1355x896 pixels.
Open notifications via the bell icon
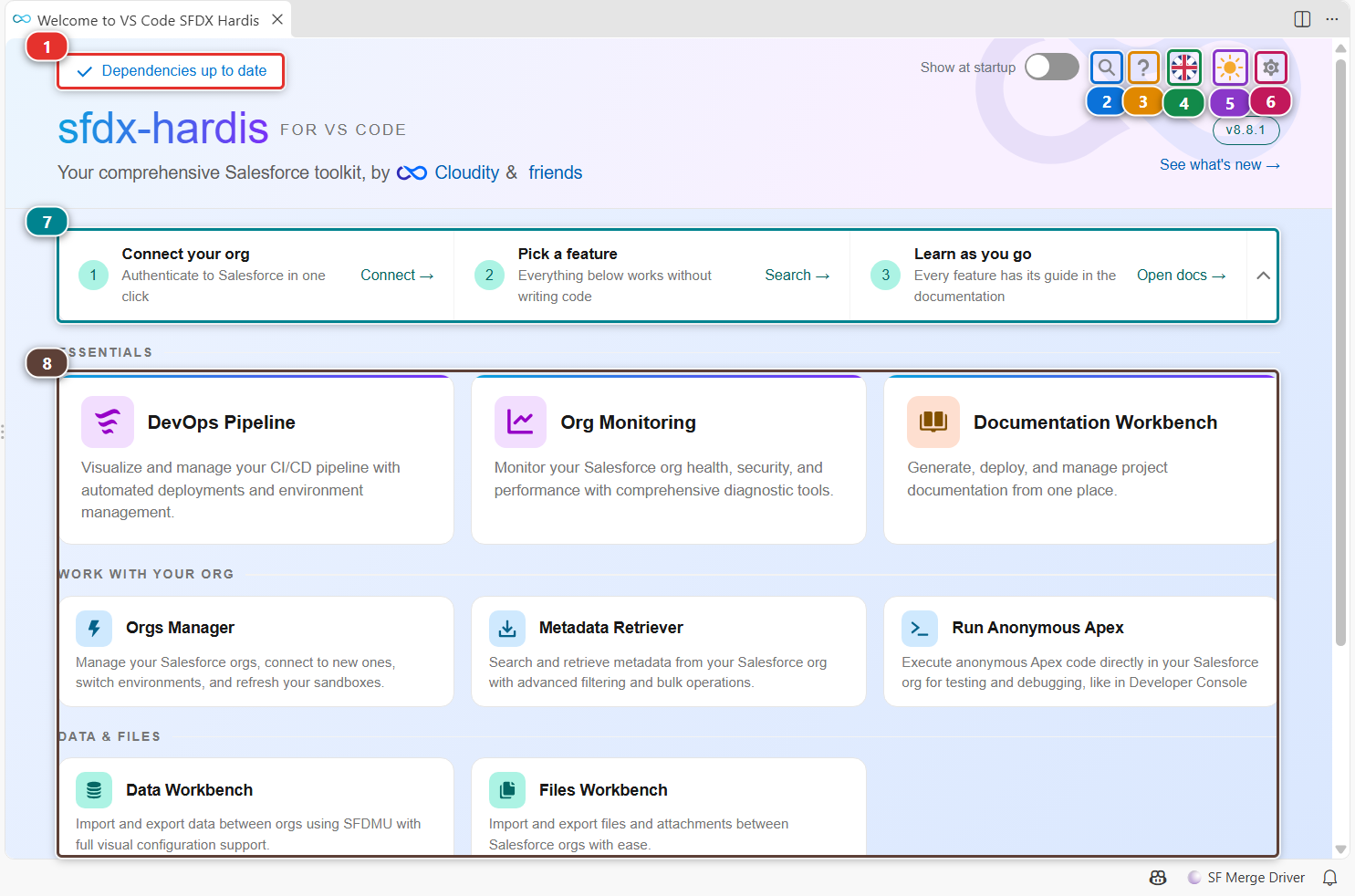pyautogui.click(x=1330, y=878)
